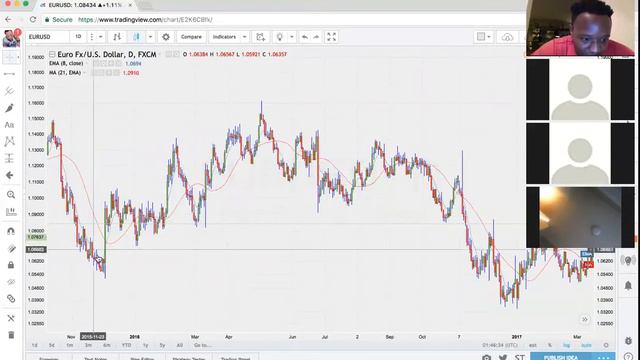Open the Trading Panel tab

pos(236,358)
